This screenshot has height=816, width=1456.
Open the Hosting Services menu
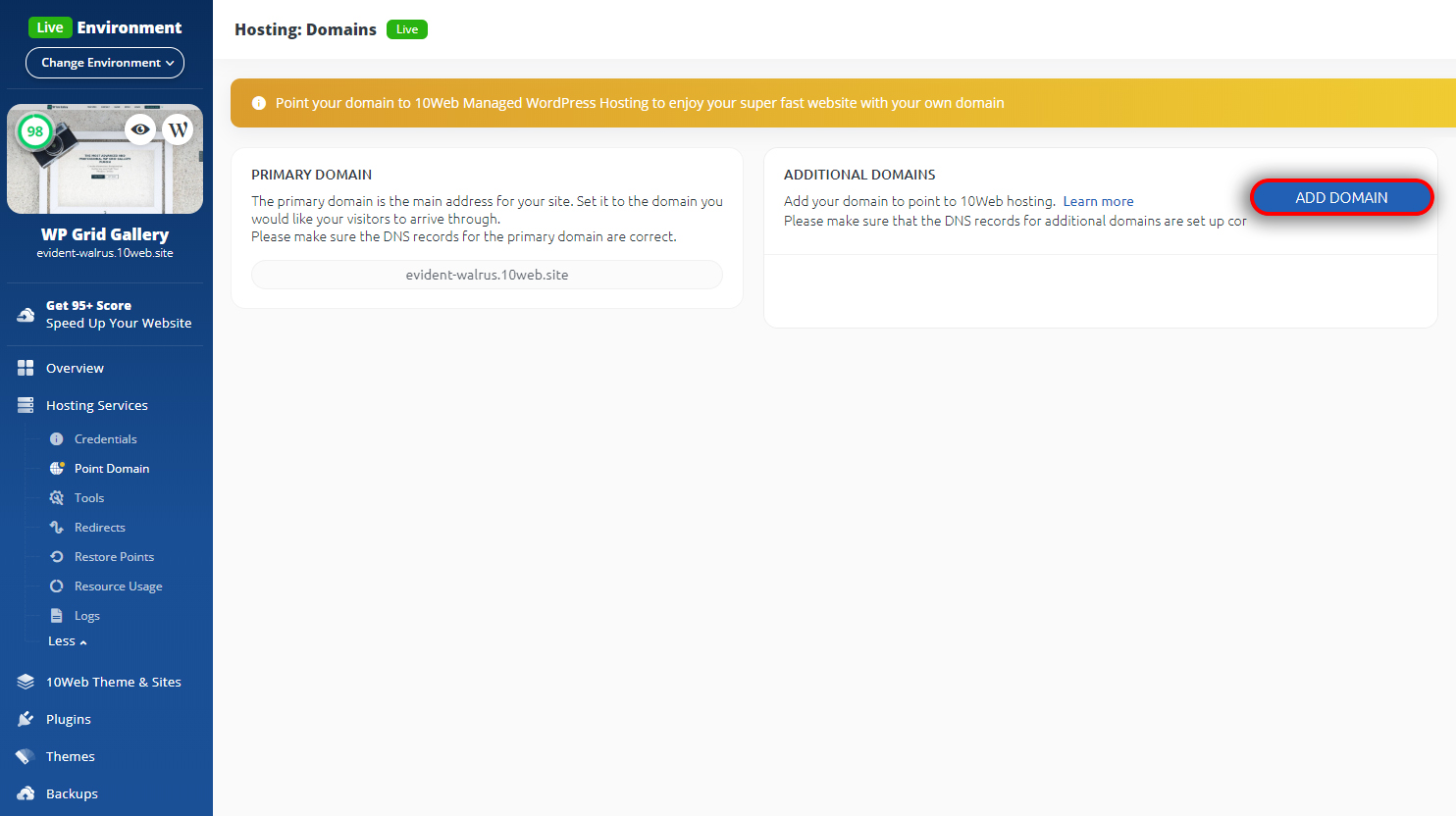tap(97, 405)
